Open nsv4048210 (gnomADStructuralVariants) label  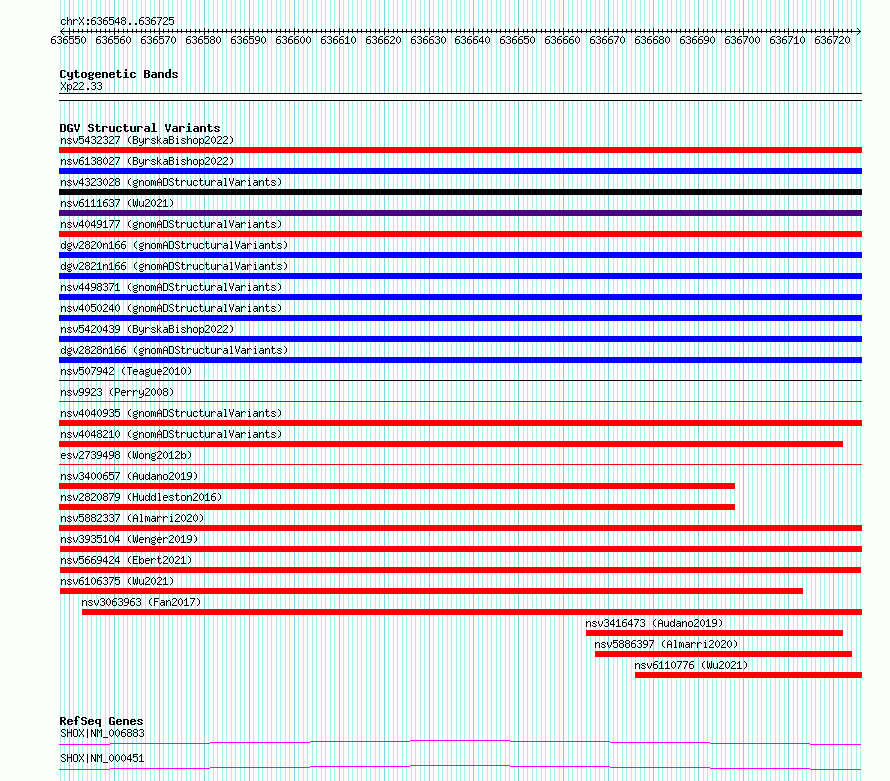click(x=171, y=434)
